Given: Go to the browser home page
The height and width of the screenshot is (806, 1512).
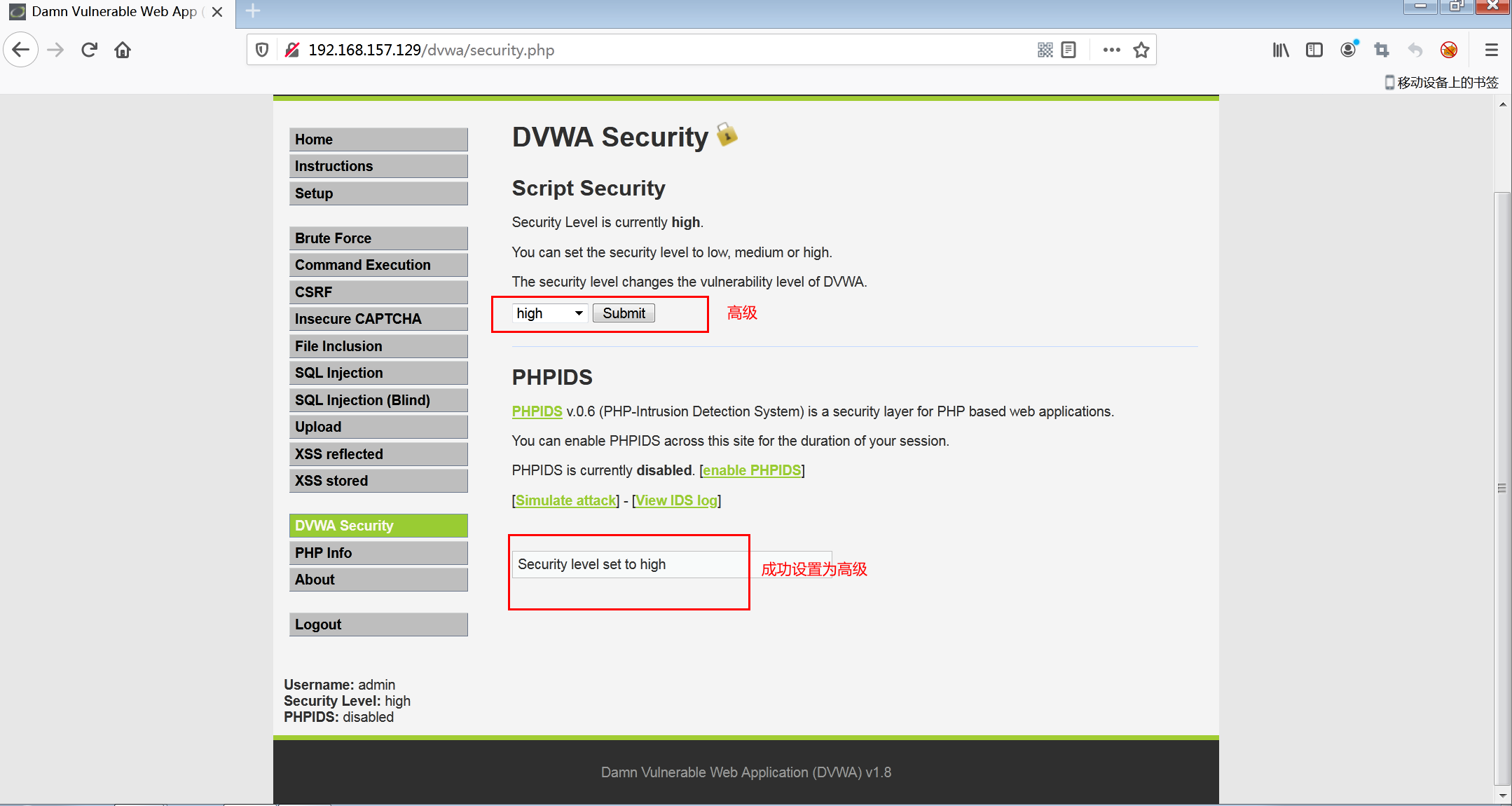Looking at the screenshot, I should [123, 50].
